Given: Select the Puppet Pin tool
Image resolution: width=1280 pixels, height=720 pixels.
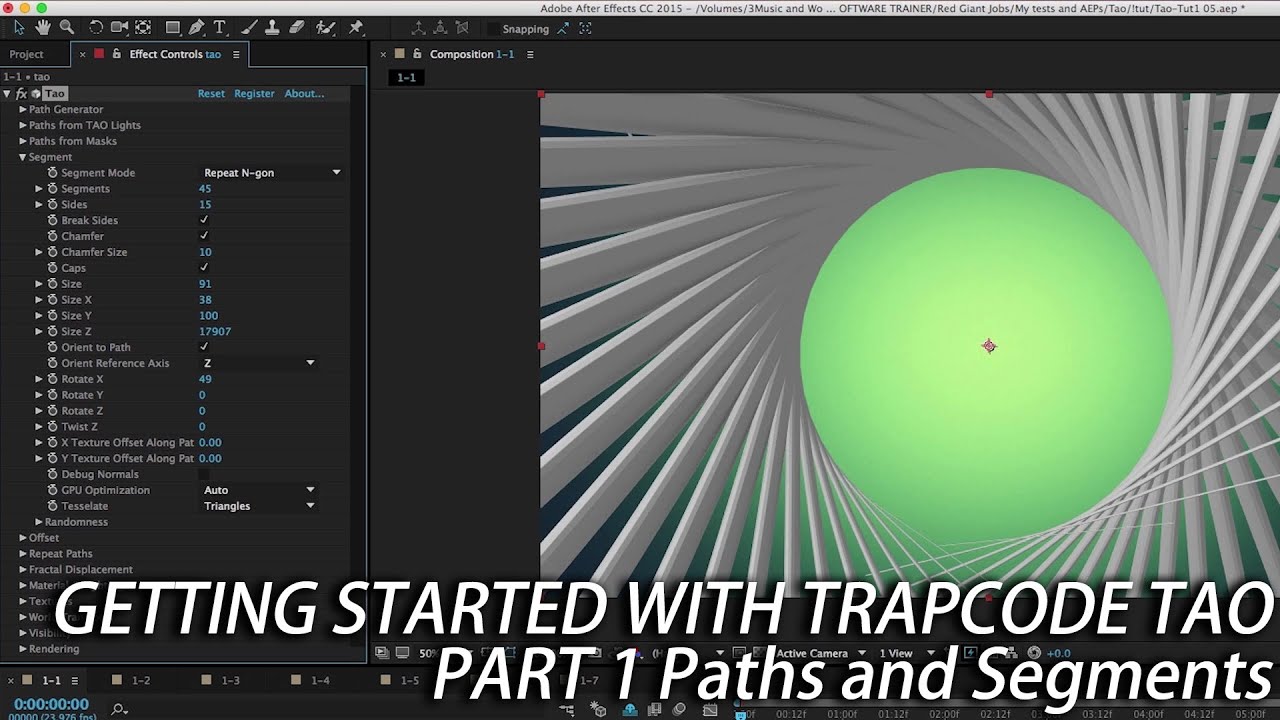Looking at the screenshot, I should (x=355, y=28).
